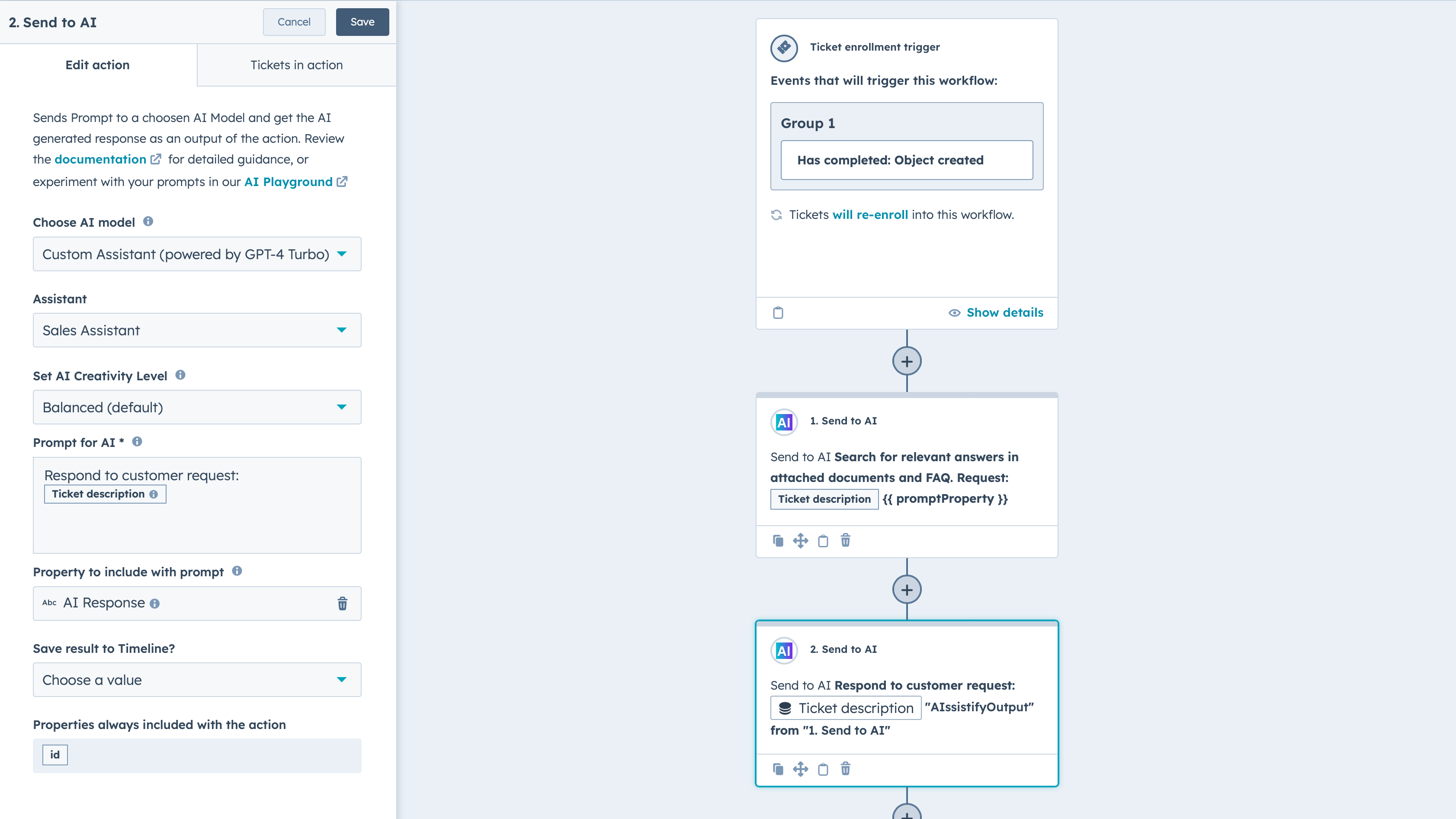Image resolution: width=1456 pixels, height=819 pixels.
Task: Click the Save button
Action: click(x=362, y=22)
